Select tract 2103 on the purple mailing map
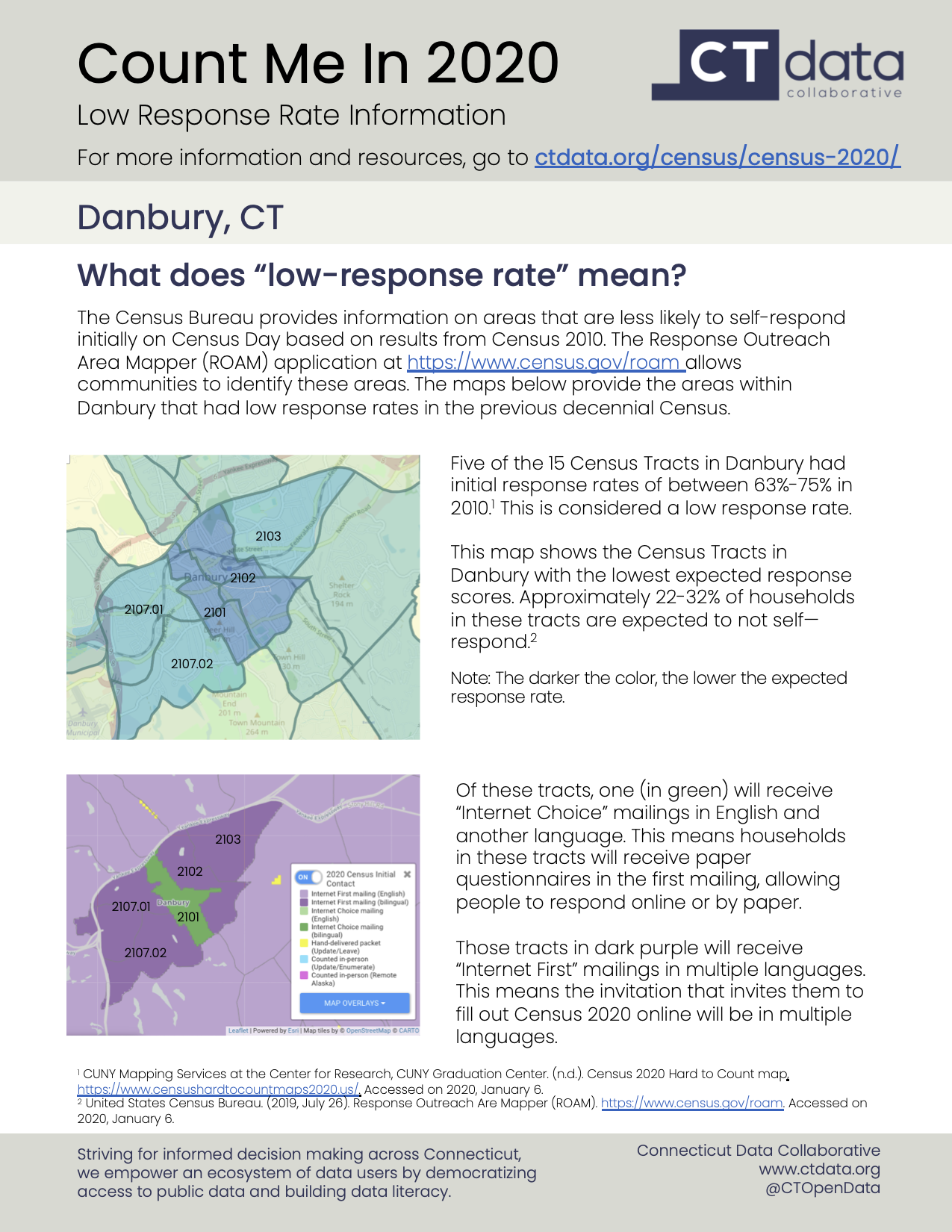This screenshot has height=1232, width=952. coord(228,839)
